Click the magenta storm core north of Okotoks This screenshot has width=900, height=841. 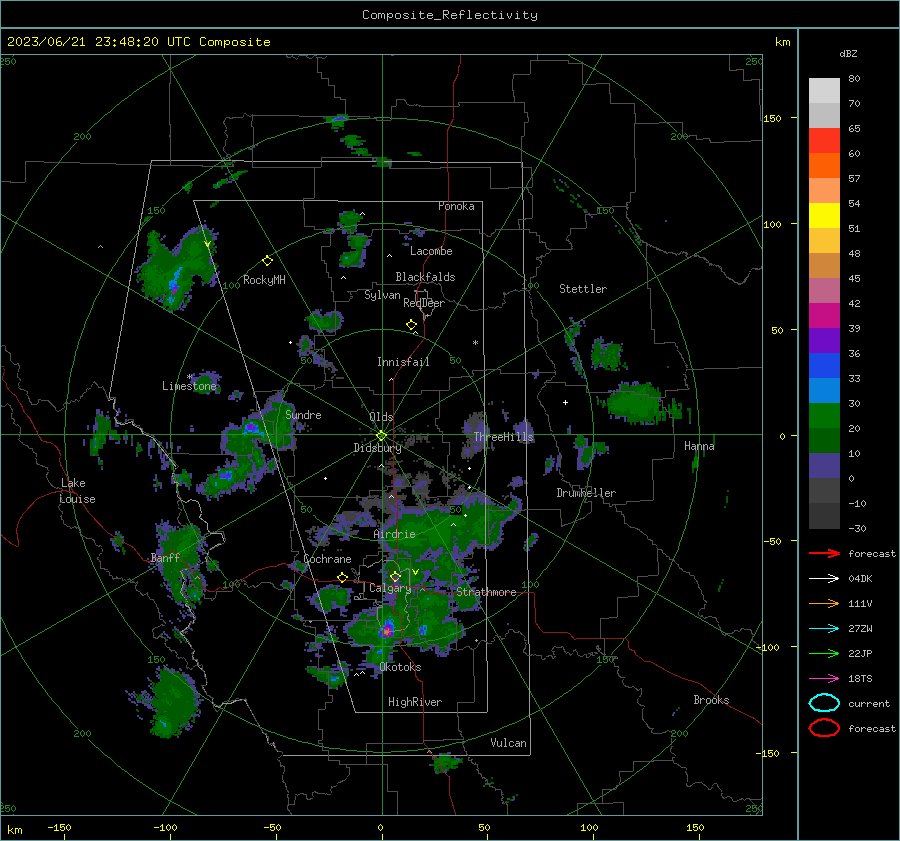pyautogui.click(x=387, y=630)
